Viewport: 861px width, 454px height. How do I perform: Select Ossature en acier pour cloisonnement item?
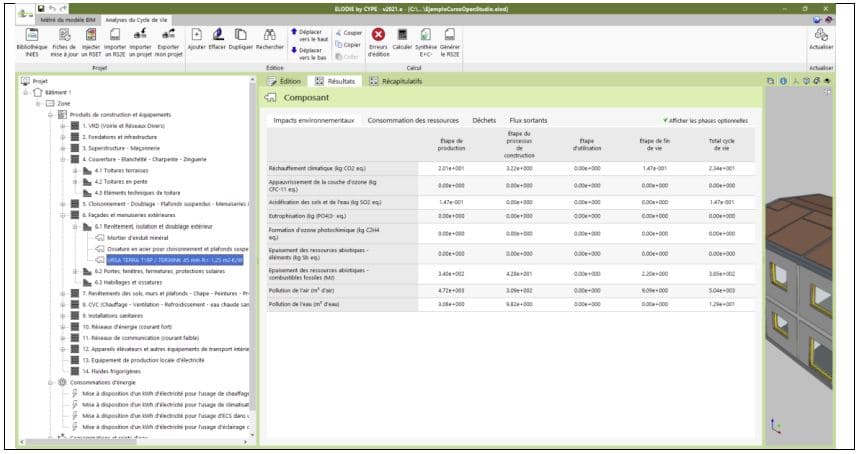[177, 249]
